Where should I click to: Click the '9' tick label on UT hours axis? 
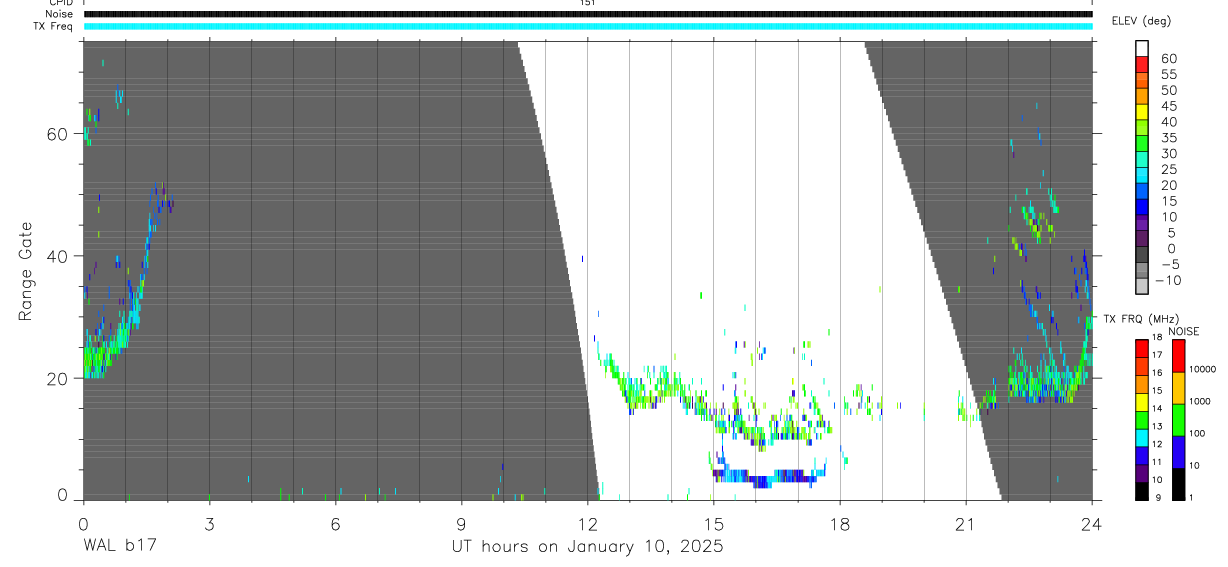pos(461,524)
